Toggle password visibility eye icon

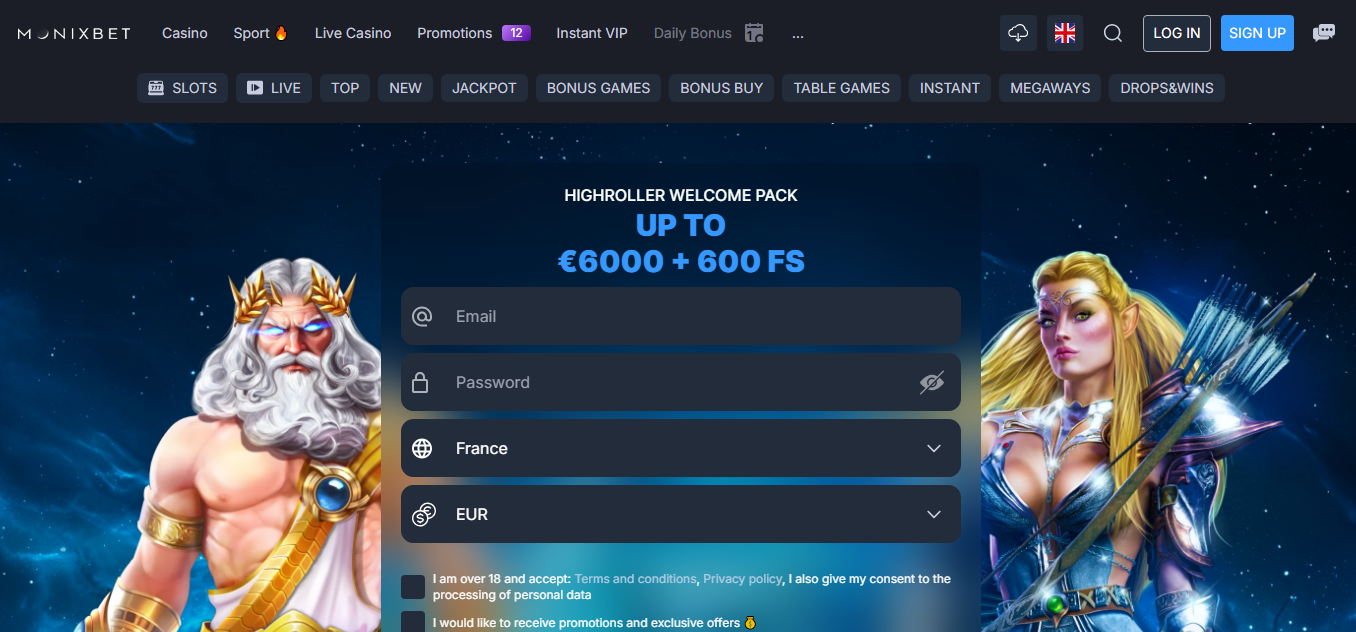tap(932, 382)
